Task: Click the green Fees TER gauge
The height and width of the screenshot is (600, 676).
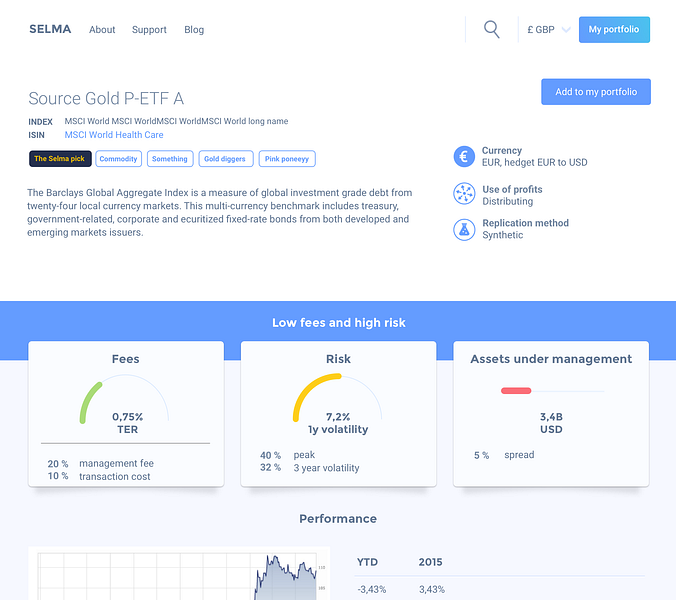Action: pos(124,398)
